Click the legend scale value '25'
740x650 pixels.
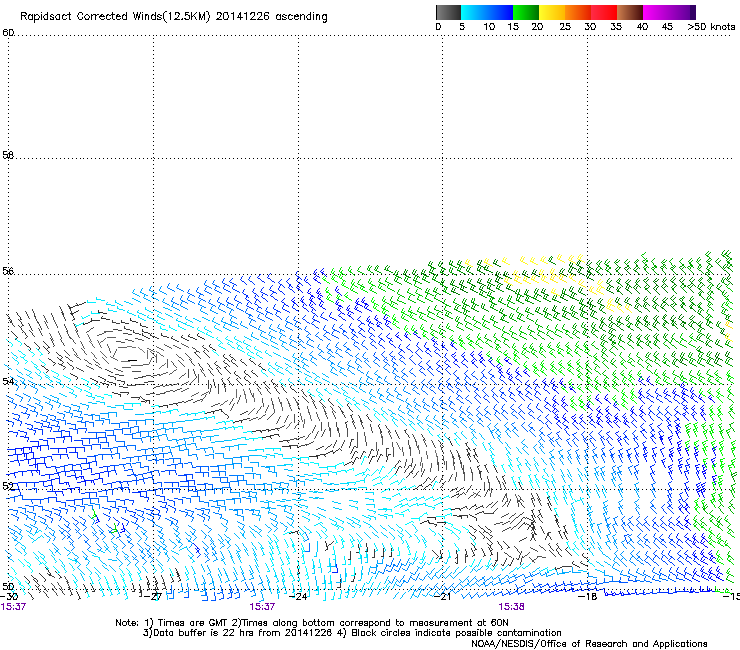coord(565,27)
